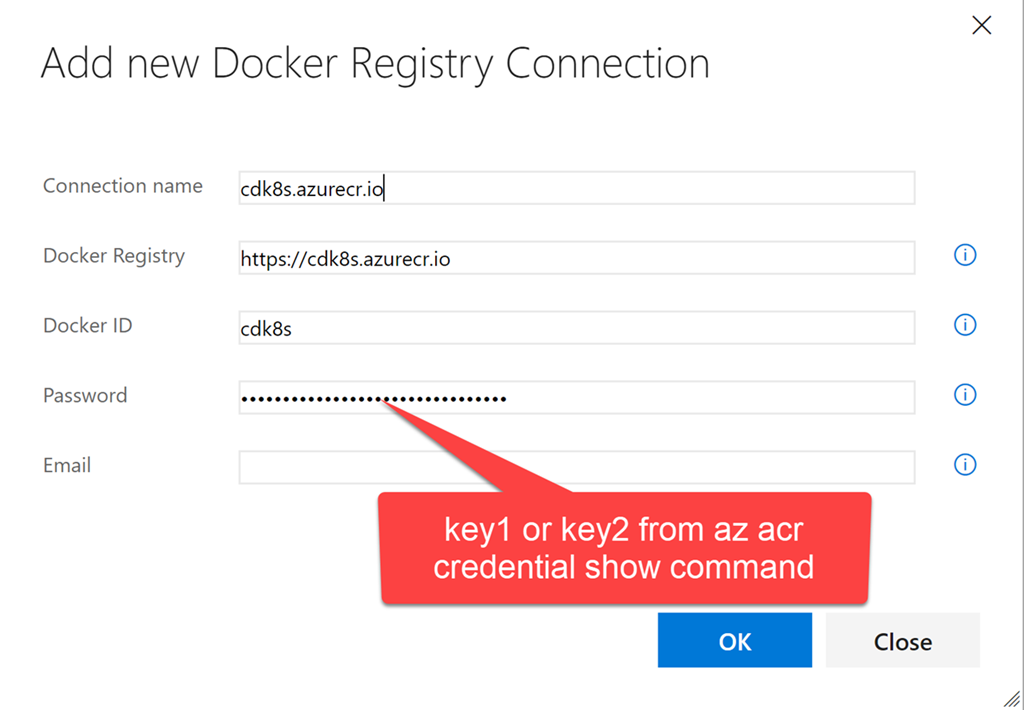This screenshot has height=710, width=1024.
Task: Focus the Connection name input field
Action: [576, 188]
